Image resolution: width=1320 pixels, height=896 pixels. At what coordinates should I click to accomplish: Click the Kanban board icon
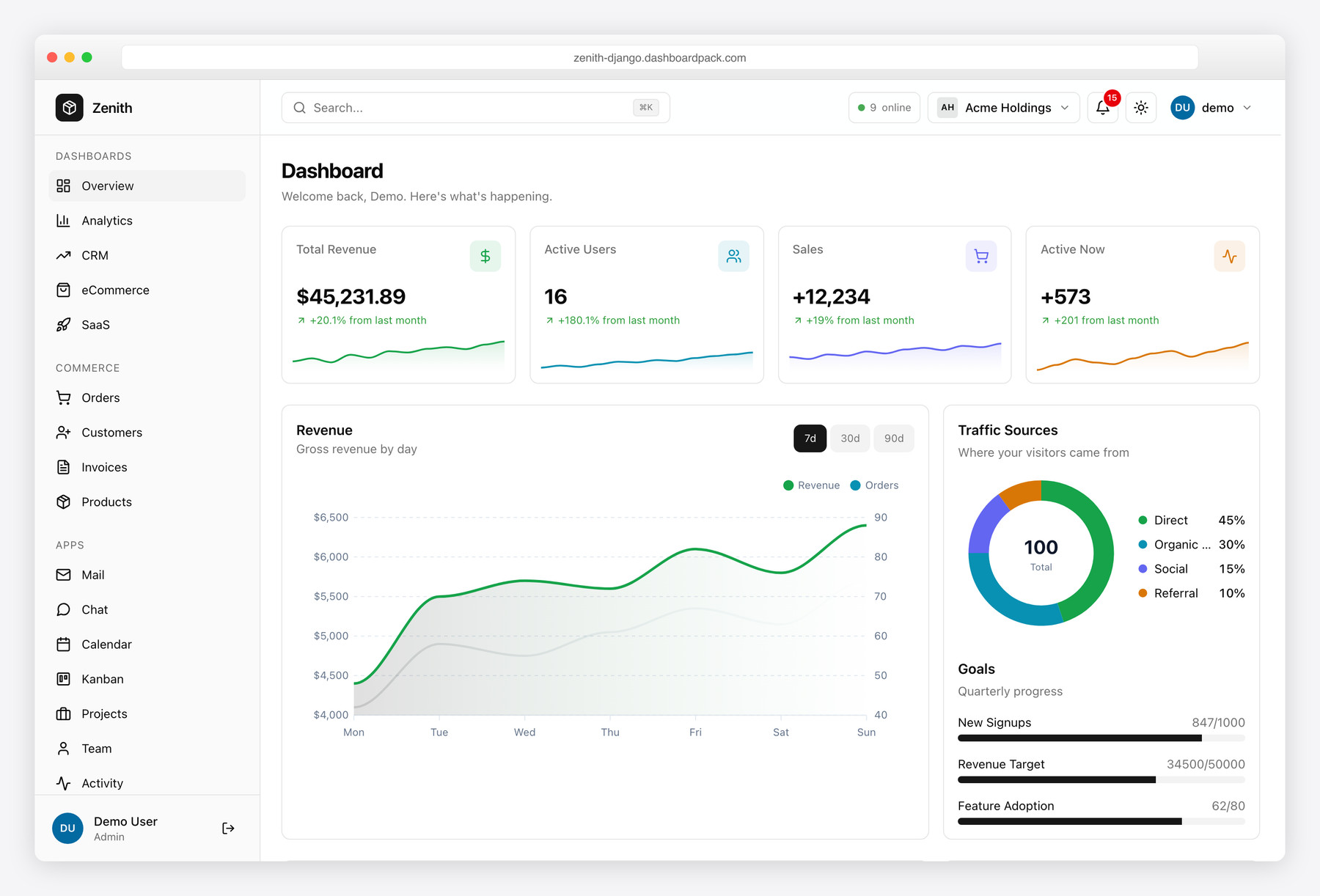point(64,679)
